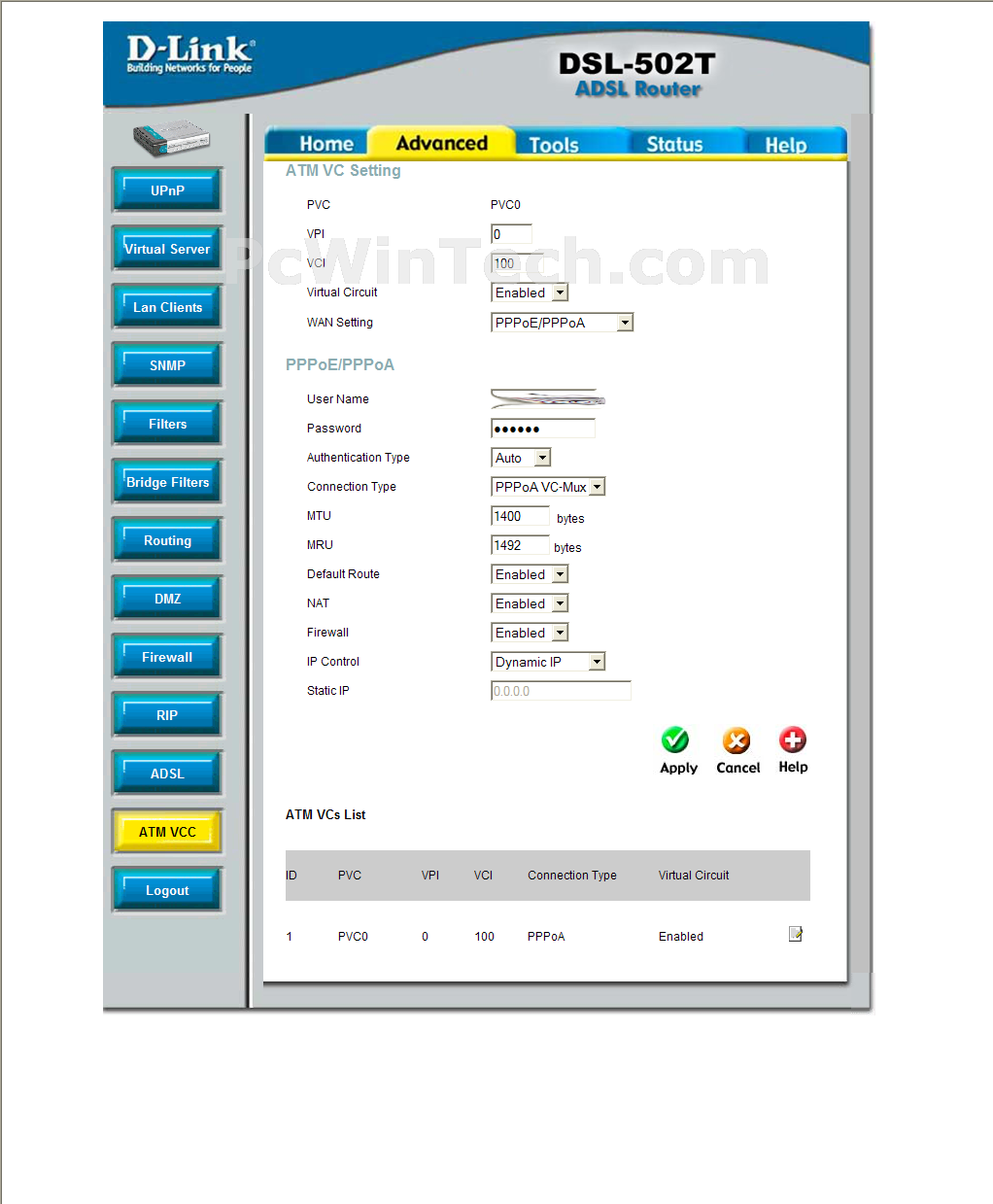Open the RIP settings
Screen dimensions: 993x1204
tap(167, 715)
